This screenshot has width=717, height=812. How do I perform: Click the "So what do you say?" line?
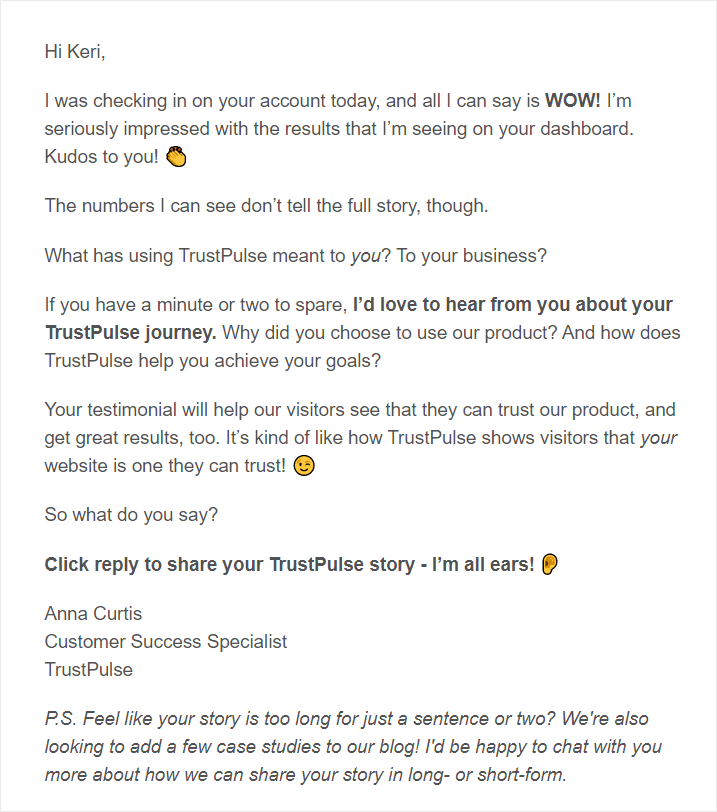(x=131, y=515)
